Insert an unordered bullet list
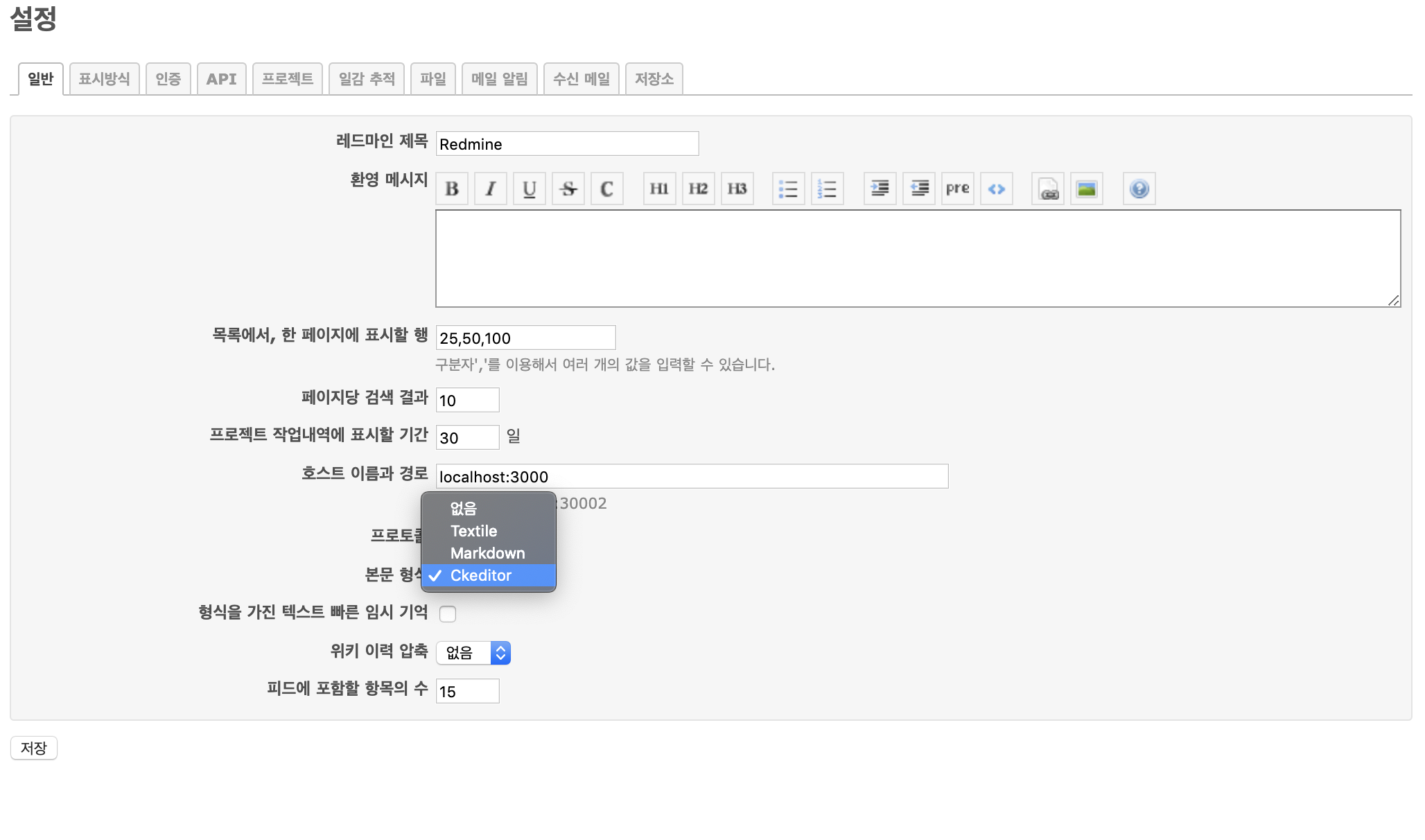1425x840 pixels. pos(789,189)
